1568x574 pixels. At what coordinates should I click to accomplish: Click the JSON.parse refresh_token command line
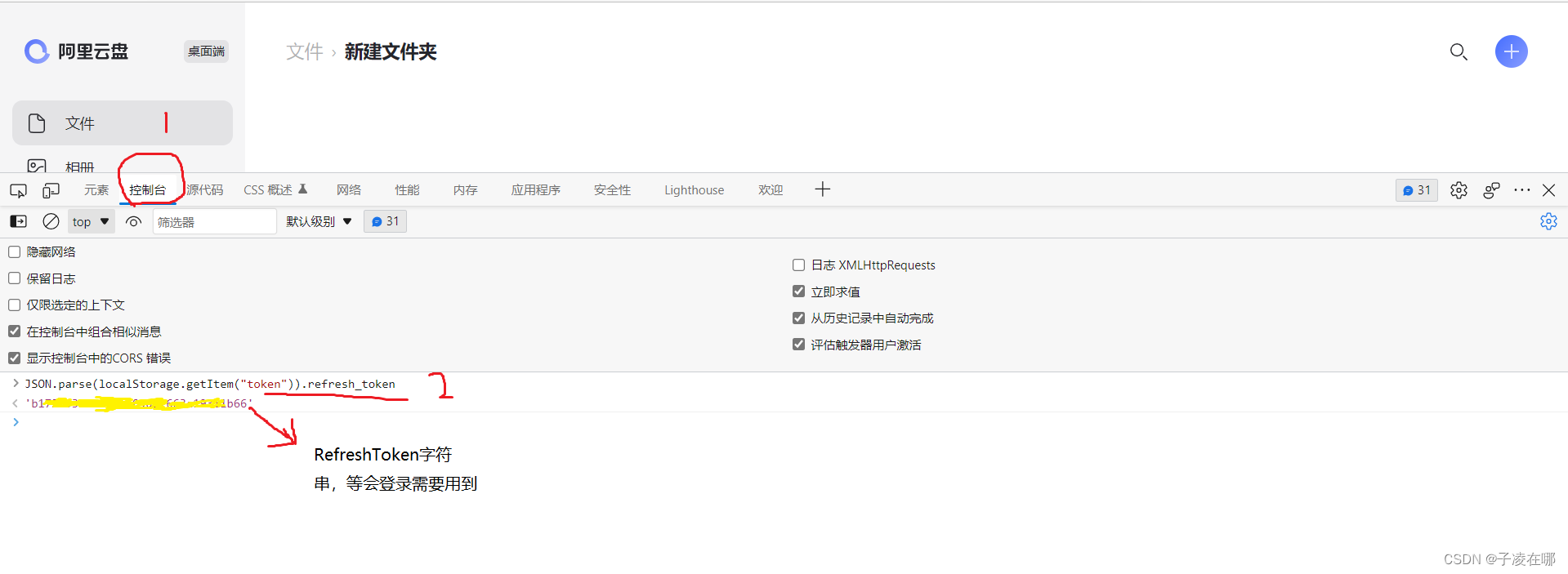point(210,384)
